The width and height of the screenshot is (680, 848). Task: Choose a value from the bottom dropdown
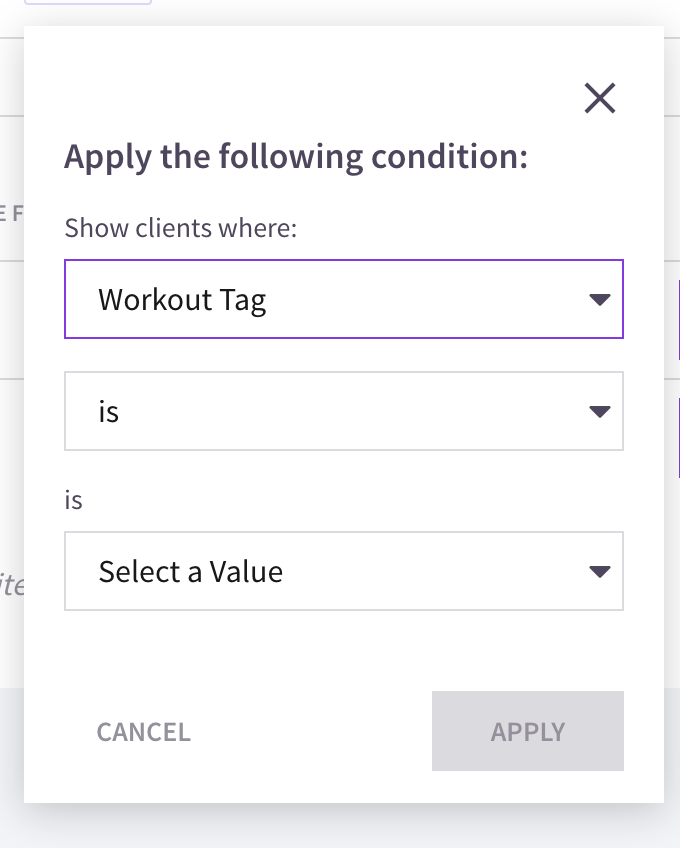click(x=344, y=571)
